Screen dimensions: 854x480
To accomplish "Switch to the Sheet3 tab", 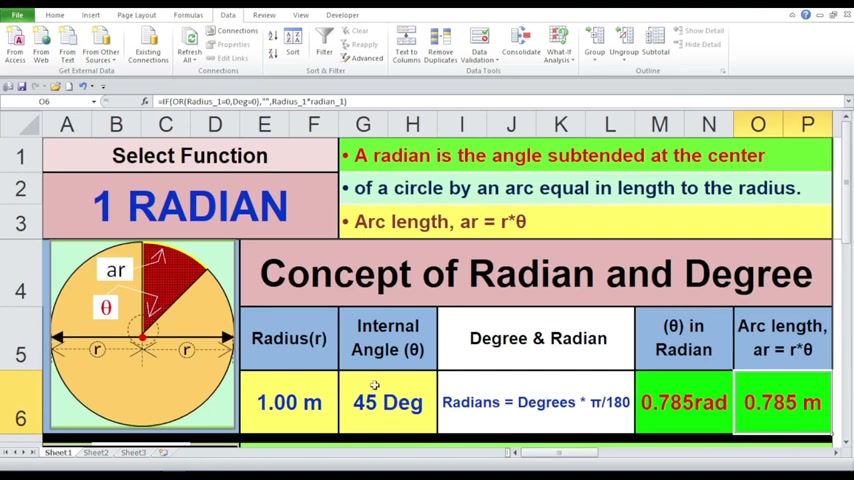I will pyautogui.click(x=133, y=453).
